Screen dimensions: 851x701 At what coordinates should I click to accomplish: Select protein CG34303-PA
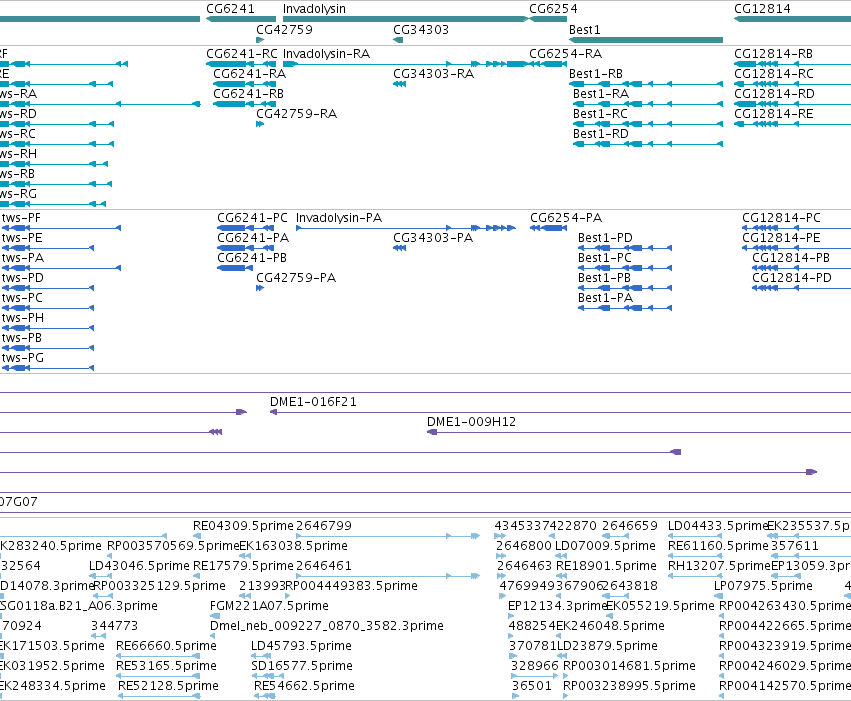[x=433, y=238]
